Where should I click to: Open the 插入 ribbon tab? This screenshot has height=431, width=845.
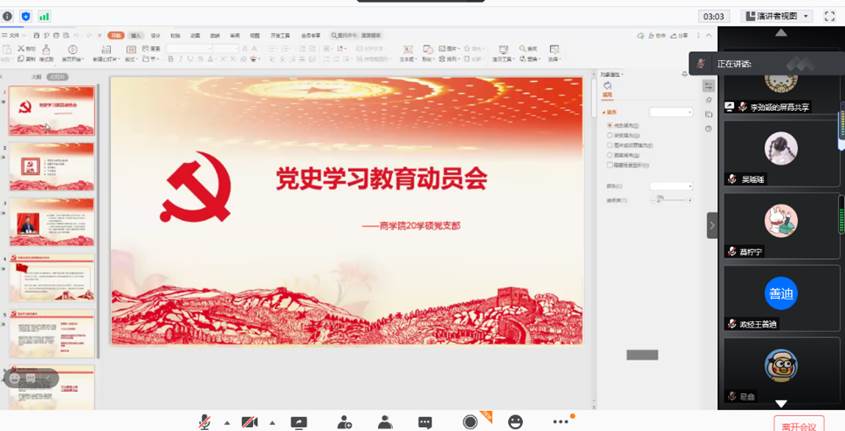point(135,35)
